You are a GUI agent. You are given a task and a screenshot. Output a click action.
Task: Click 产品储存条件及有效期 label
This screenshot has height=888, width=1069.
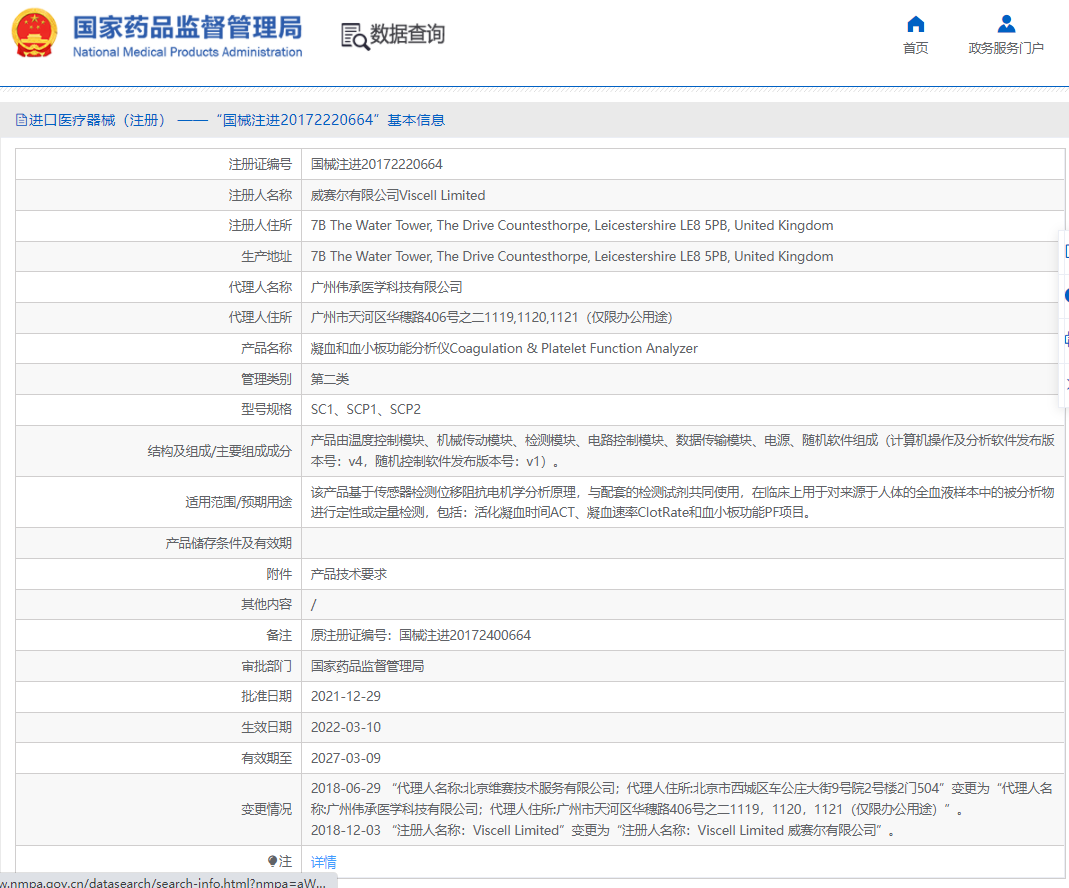[x=228, y=543]
